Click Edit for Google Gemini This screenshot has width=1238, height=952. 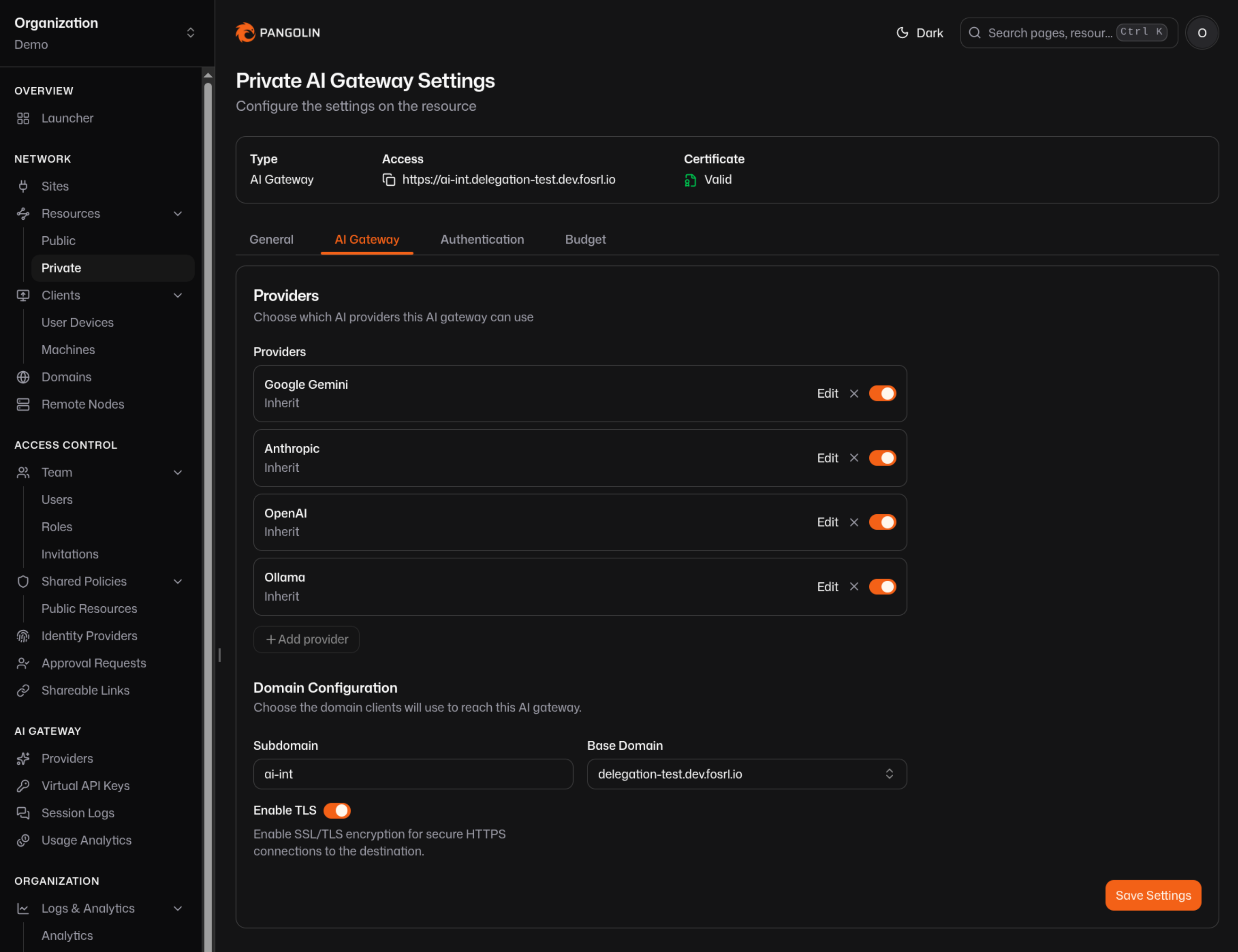pos(827,393)
